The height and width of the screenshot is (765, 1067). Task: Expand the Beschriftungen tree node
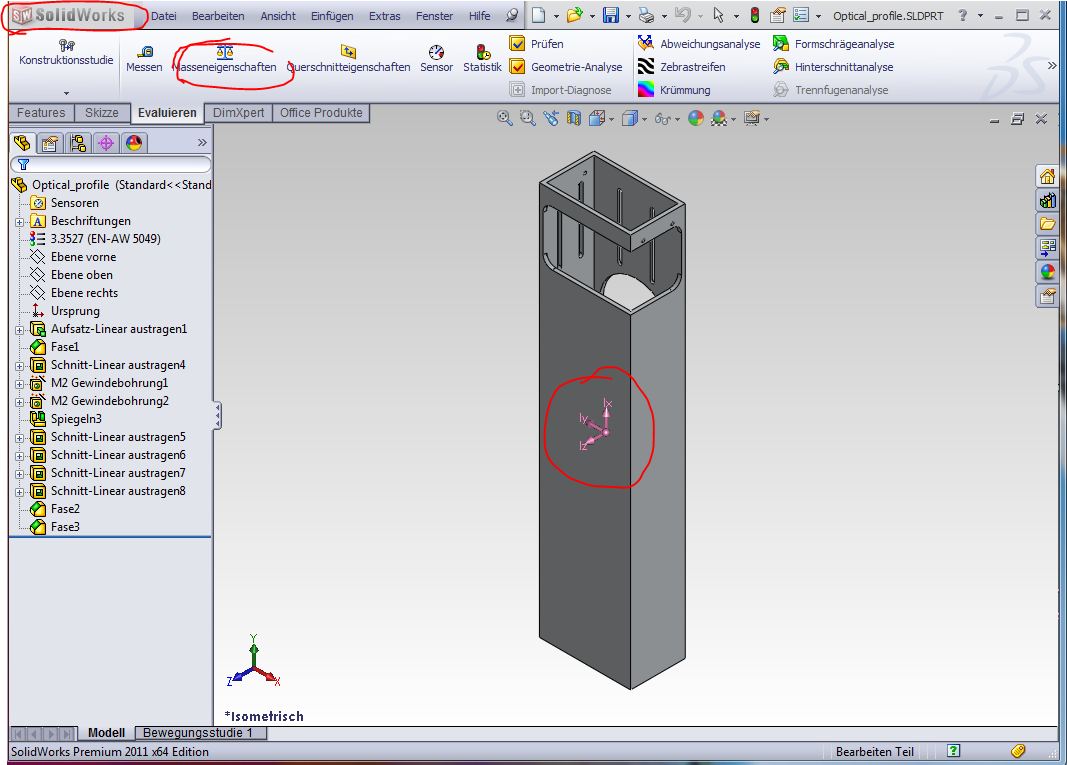click(x=19, y=221)
